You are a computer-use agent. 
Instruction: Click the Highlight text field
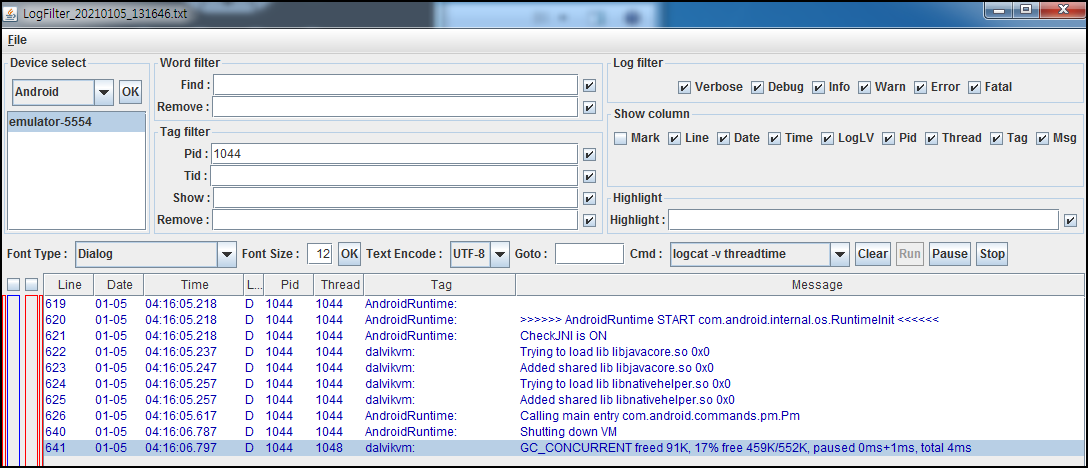(x=863, y=220)
